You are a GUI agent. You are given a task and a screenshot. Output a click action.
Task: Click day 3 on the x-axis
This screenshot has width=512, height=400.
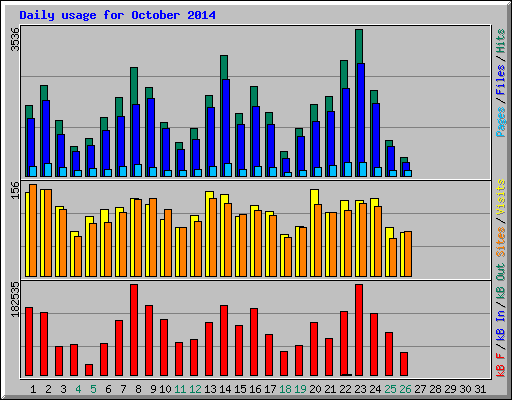pos(63,389)
